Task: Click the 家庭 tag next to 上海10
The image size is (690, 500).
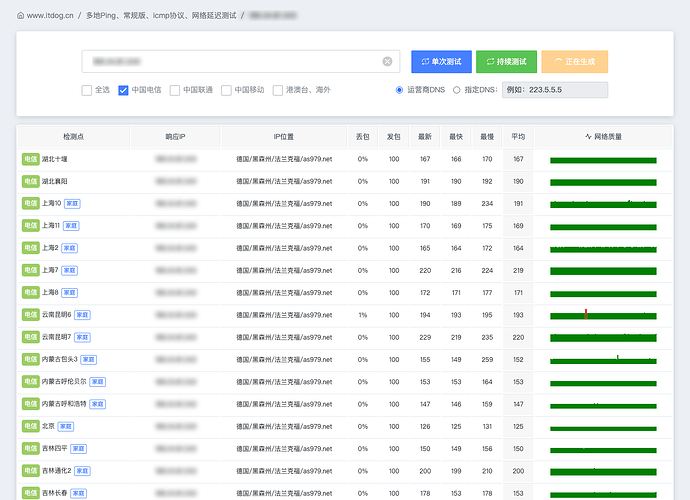Action: click(x=72, y=204)
